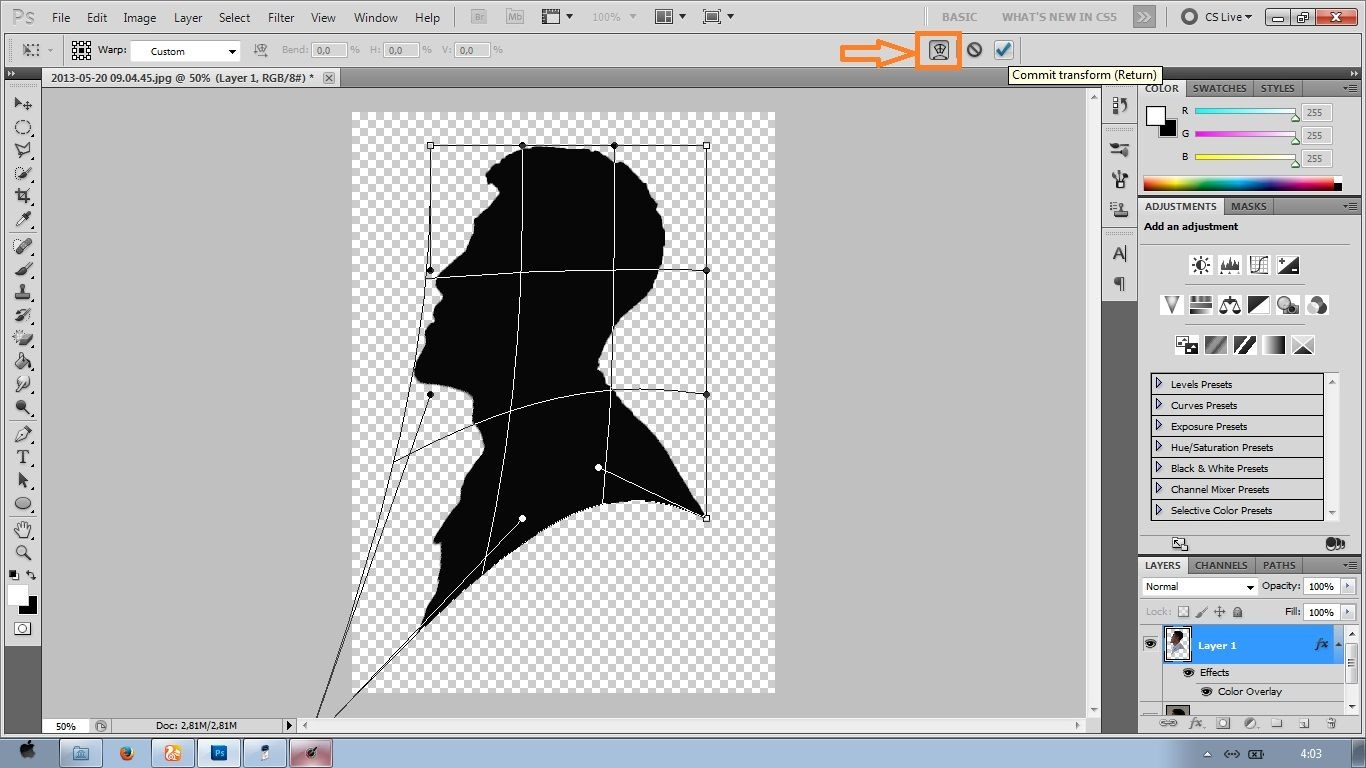1366x768 pixels.
Task: Cancel the transform with the cancel icon
Action: [974, 50]
